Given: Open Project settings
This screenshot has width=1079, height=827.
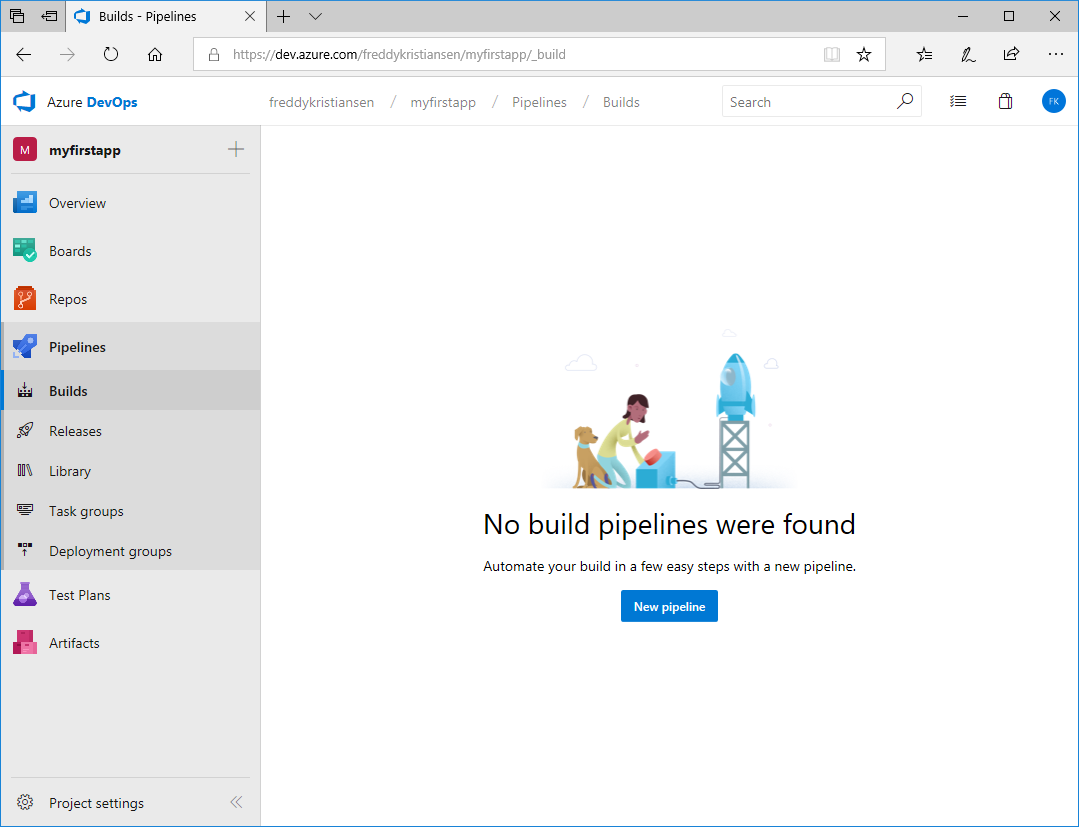Looking at the screenshot, I should click(x=96, y=803).
